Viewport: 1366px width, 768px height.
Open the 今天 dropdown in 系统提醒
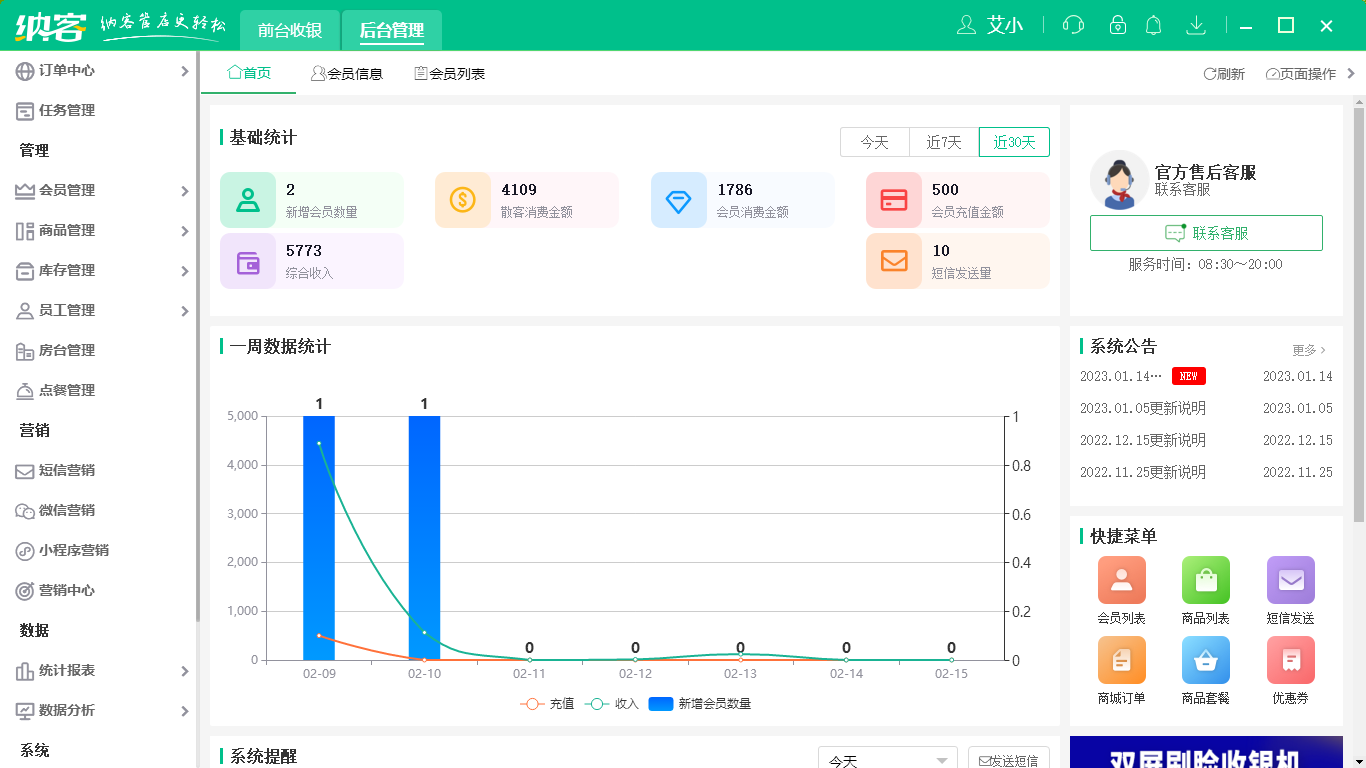click(887, 758)
